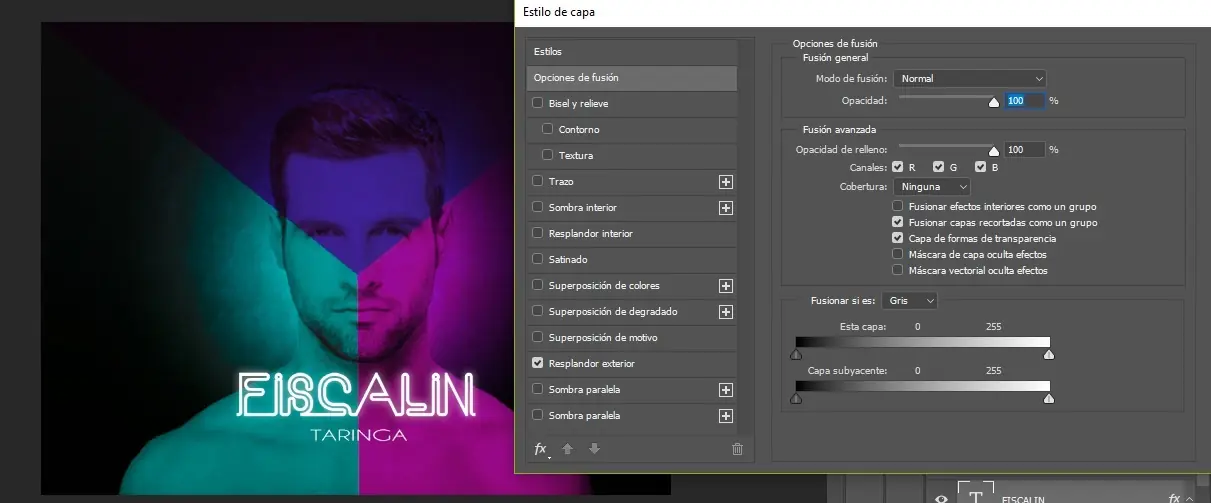This screenshot has width=1211, height=503.
Task: Click the Satinado effect label
Action: (x=568, y=259)
